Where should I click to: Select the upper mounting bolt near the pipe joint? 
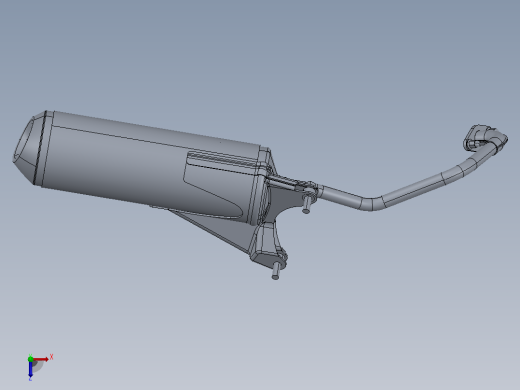[307, 204]
